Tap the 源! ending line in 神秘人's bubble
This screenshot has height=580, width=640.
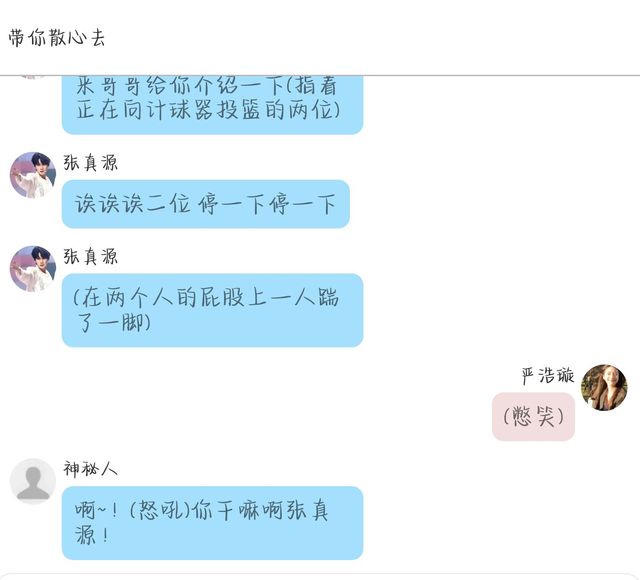92,535
